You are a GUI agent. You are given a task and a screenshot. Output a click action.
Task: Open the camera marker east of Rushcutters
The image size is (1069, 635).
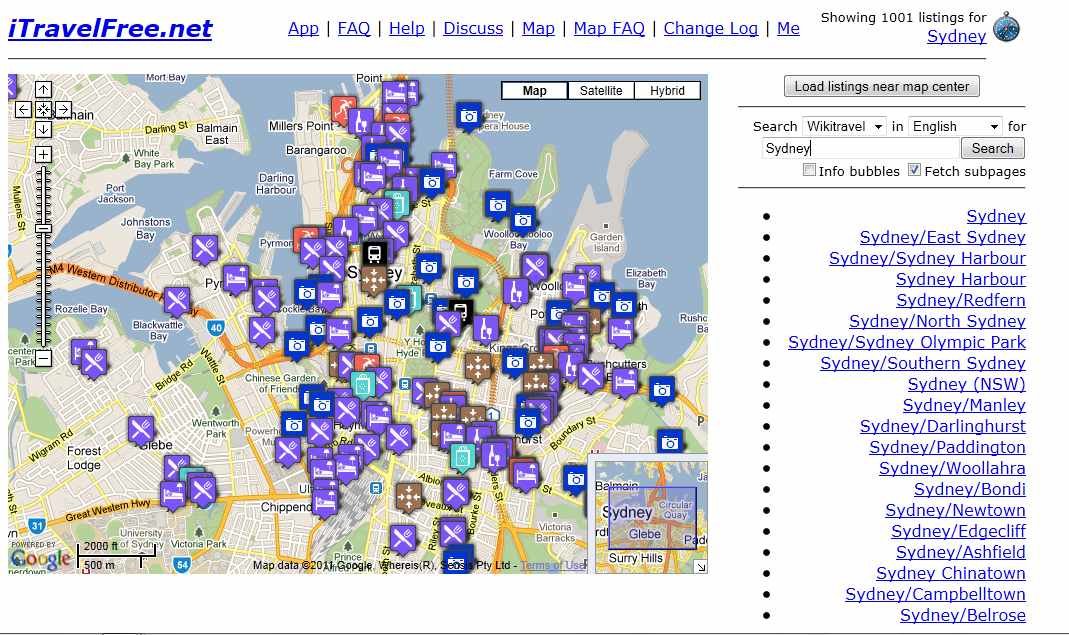coord(661,390)
